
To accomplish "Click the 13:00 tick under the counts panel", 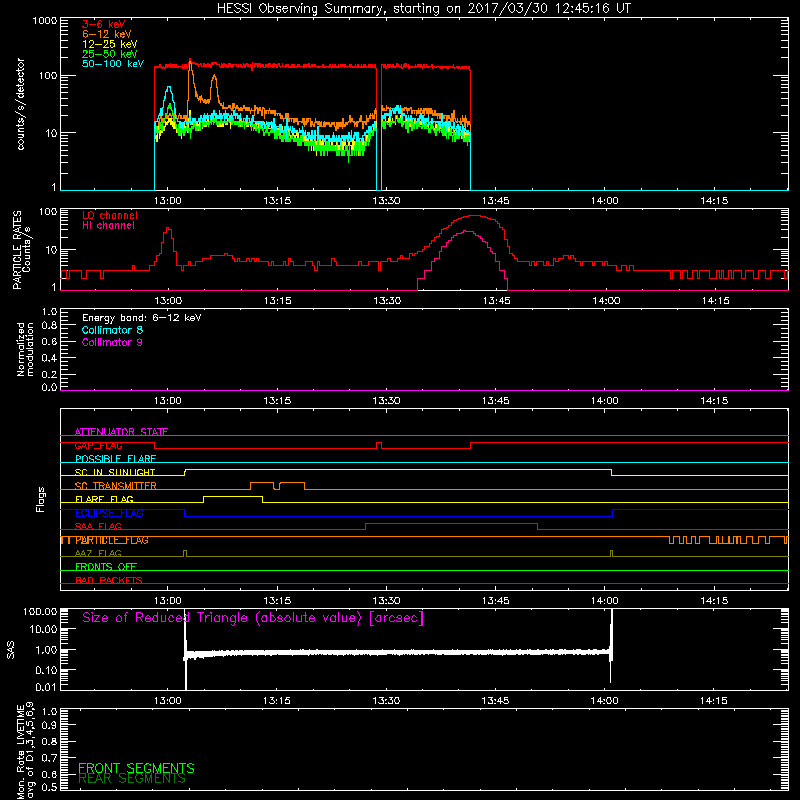I will pos(168,201).
